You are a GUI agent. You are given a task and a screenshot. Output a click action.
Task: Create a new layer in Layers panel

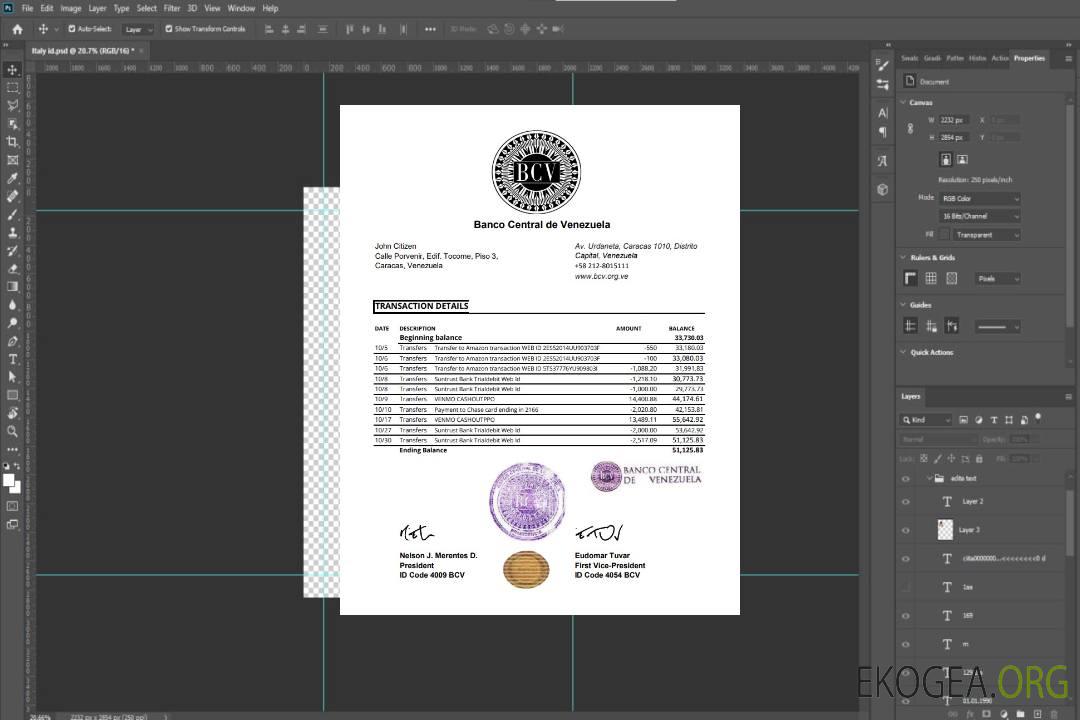click(1038, 714)
